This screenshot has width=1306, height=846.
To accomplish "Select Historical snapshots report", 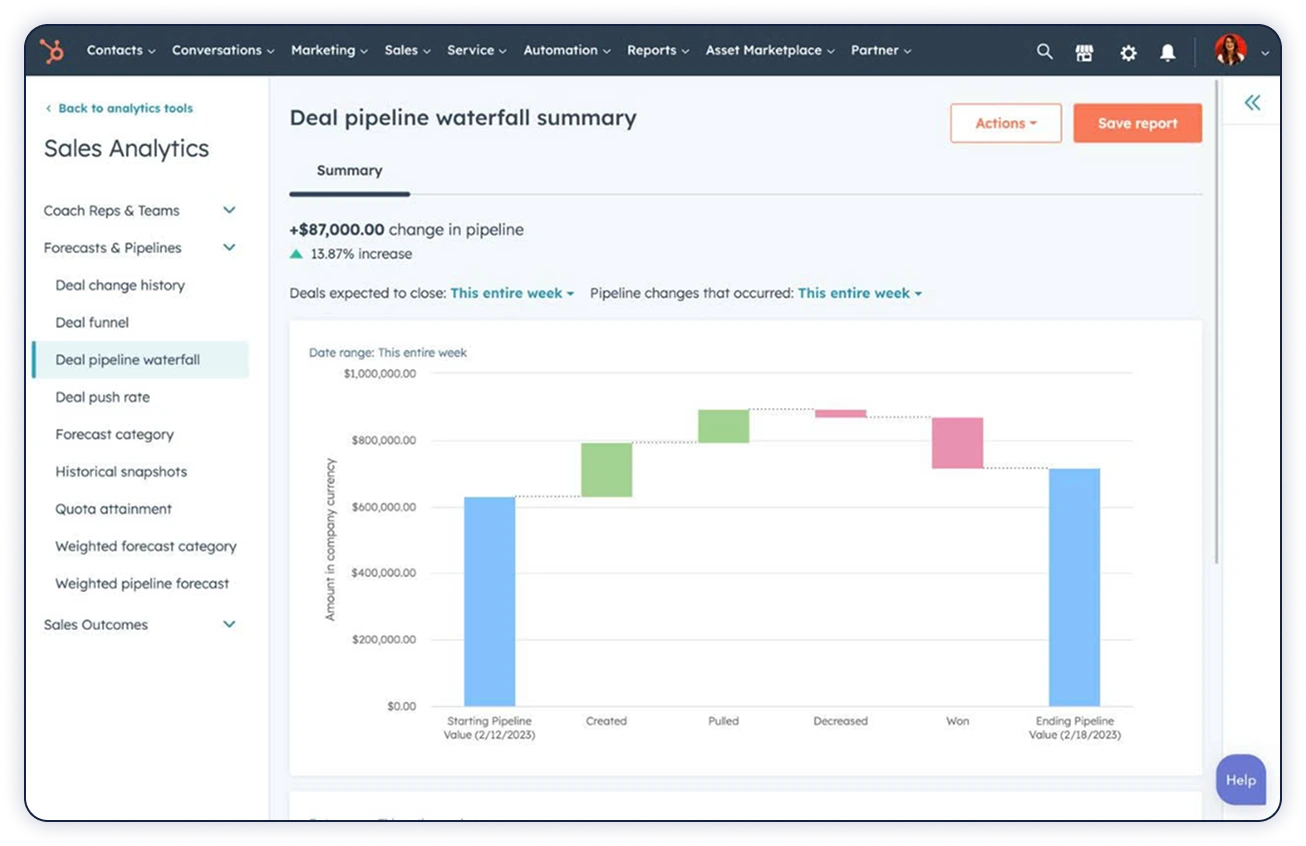I will pyautogui.click(x=121, y=471).
